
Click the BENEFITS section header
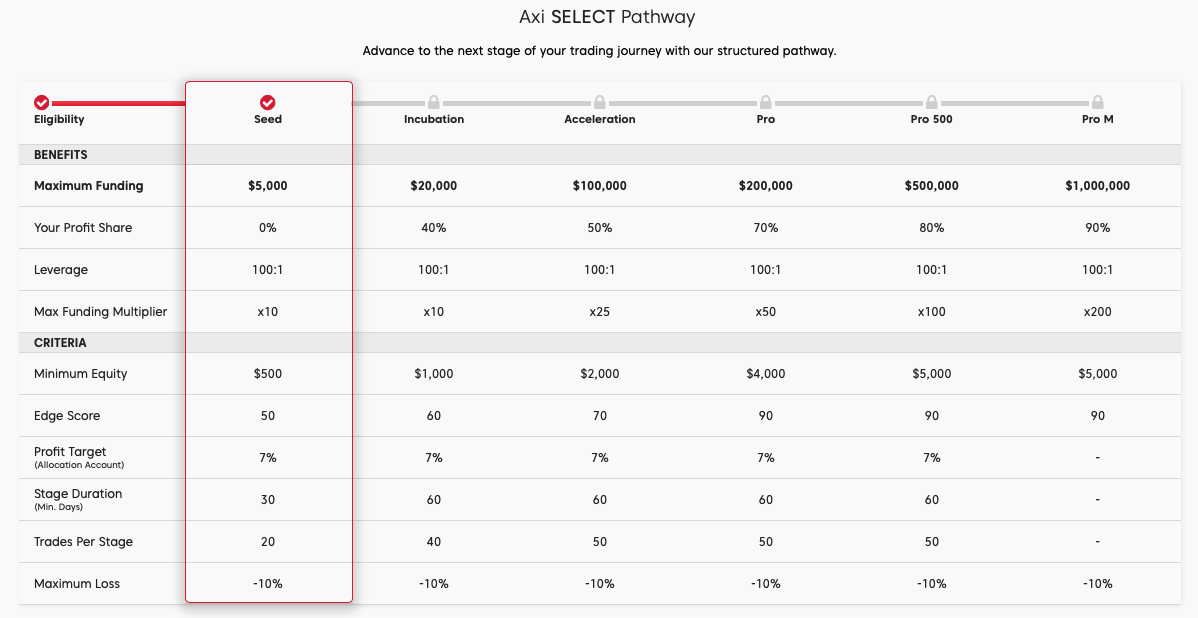pyautogui.click(x=61, y=155)
